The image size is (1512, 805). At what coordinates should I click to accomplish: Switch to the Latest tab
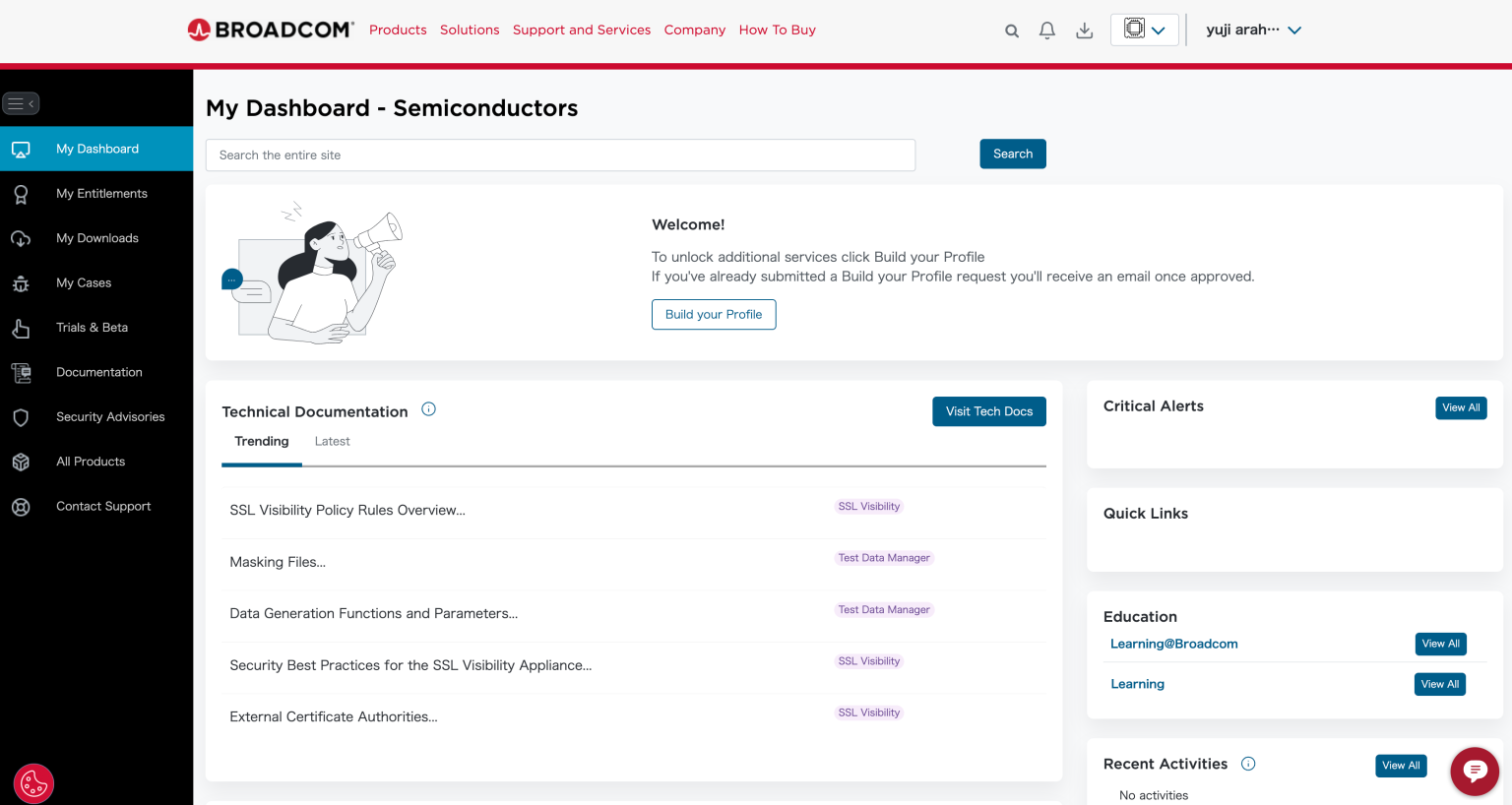pyautogui.click(x=332, y=441)
